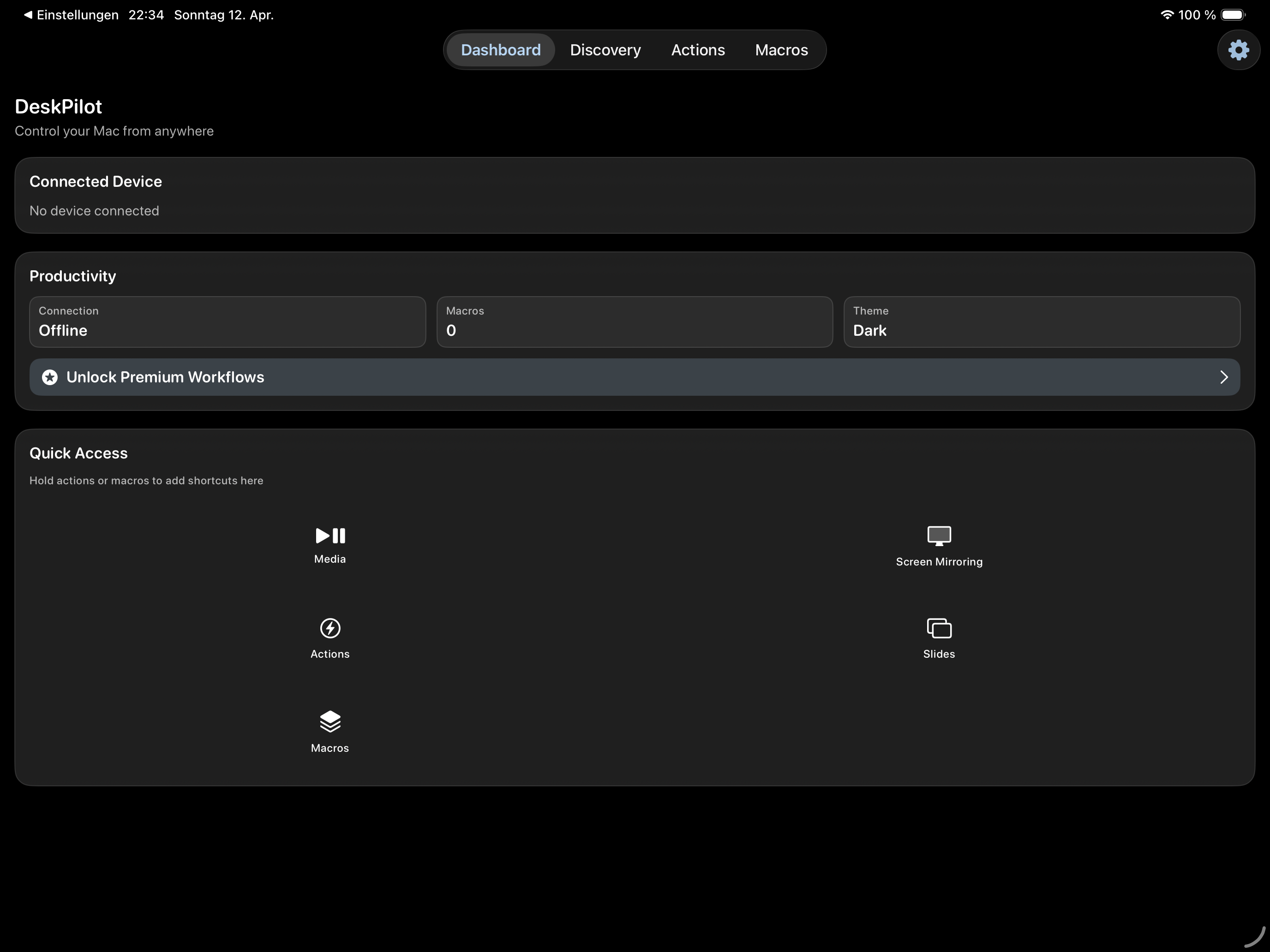Click the 'Media' label under the play icon
The height and width of the screenshot is (952, 1270).
pos(330,559)
